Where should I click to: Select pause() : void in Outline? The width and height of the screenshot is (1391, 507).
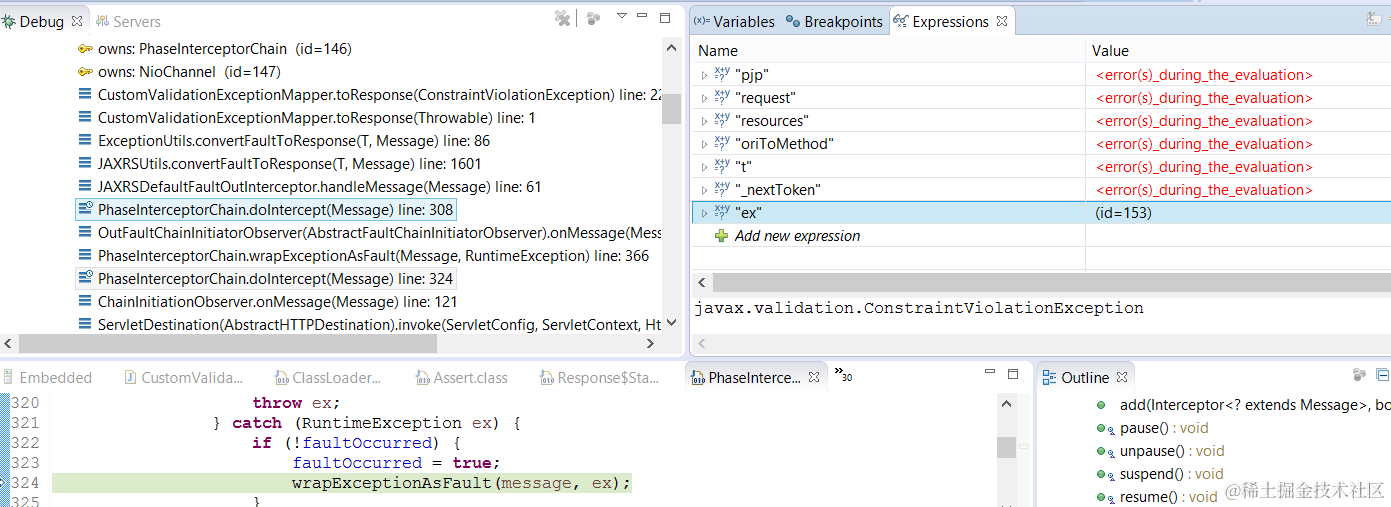coord(1152,428)
